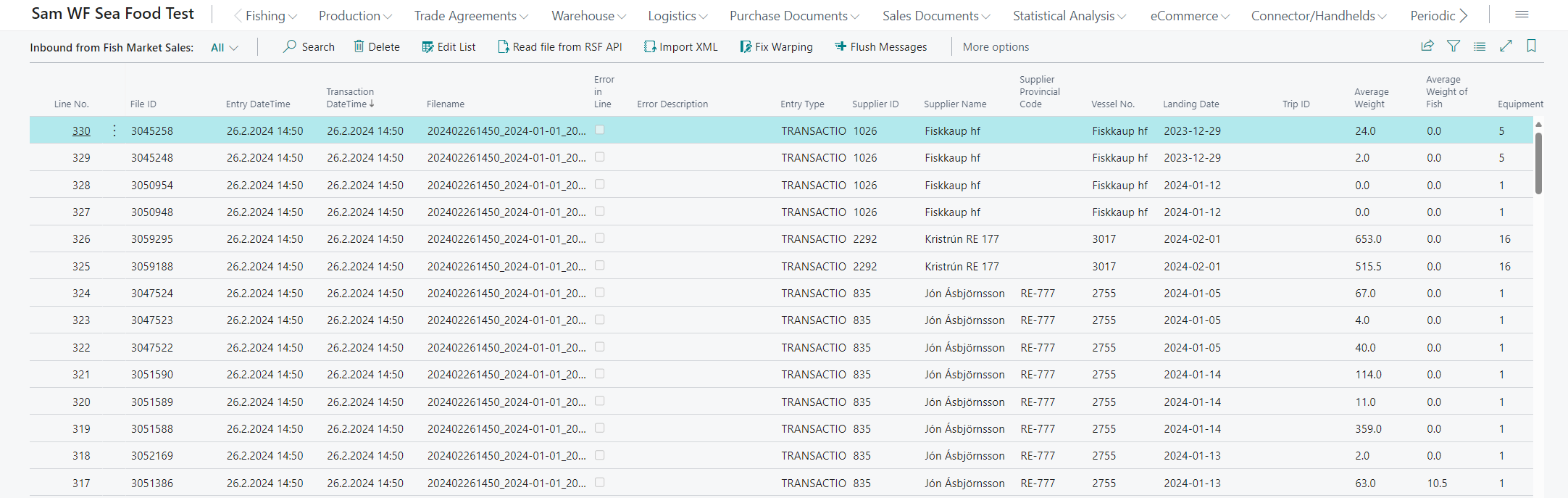Click the Delete trash can icon

359,46
